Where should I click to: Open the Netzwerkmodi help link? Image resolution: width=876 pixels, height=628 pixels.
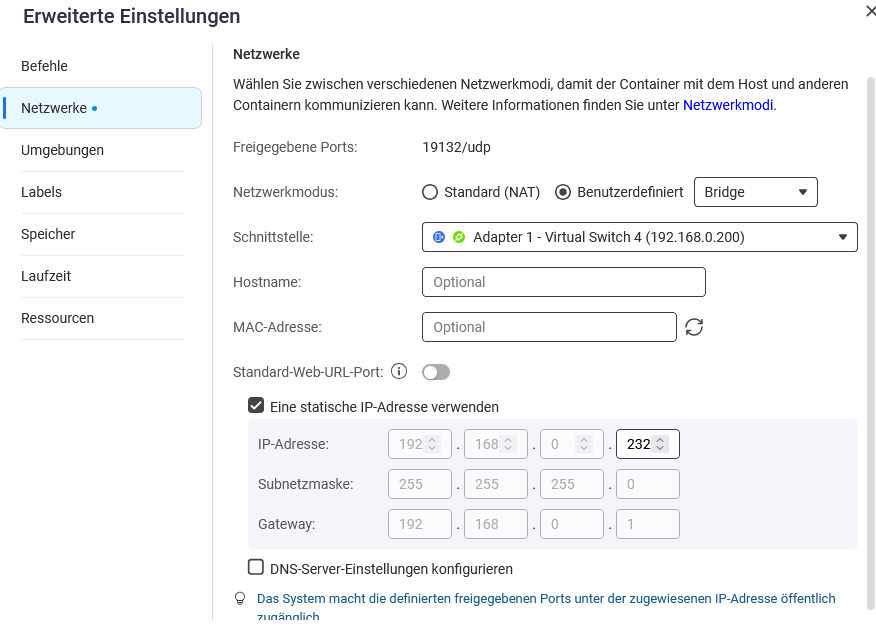tap(728, 104)
